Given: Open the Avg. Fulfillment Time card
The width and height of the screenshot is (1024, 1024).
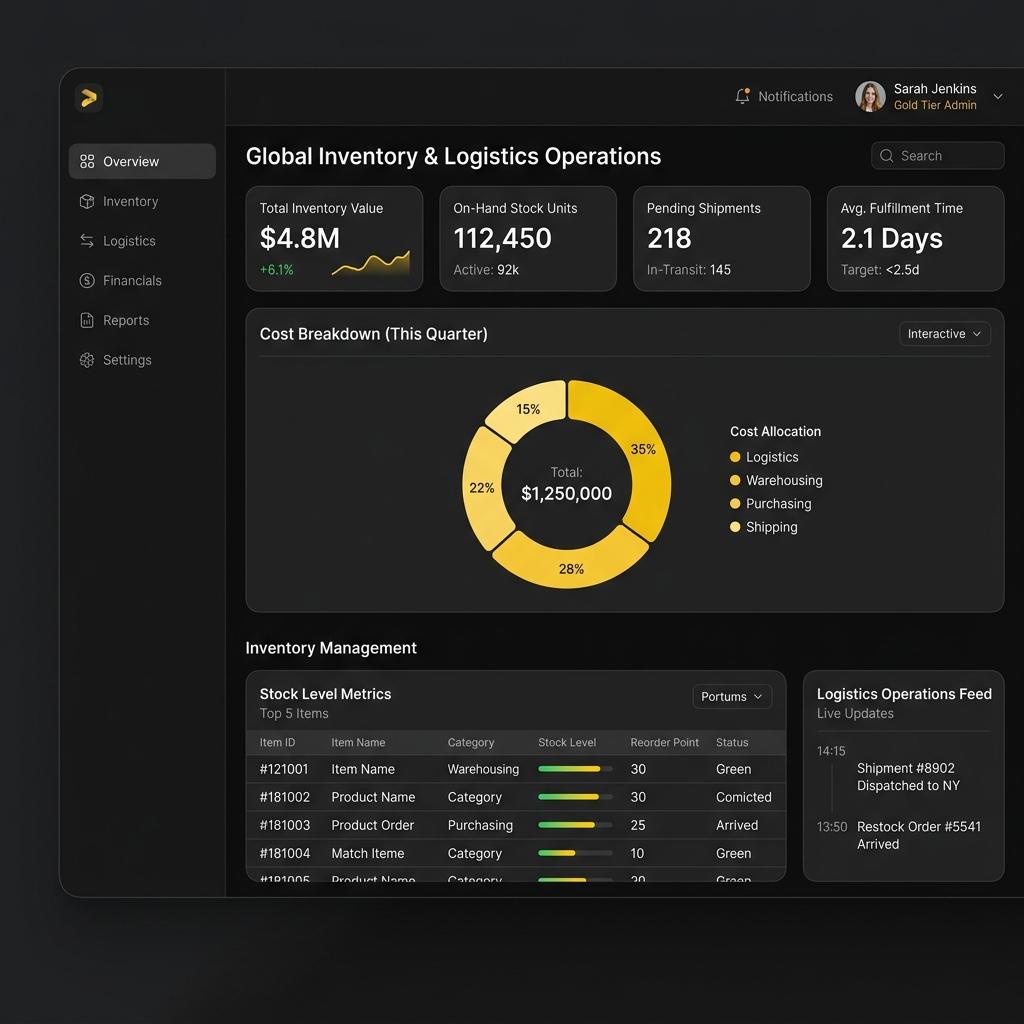Looking at the screenshot, I should point(915,238).
